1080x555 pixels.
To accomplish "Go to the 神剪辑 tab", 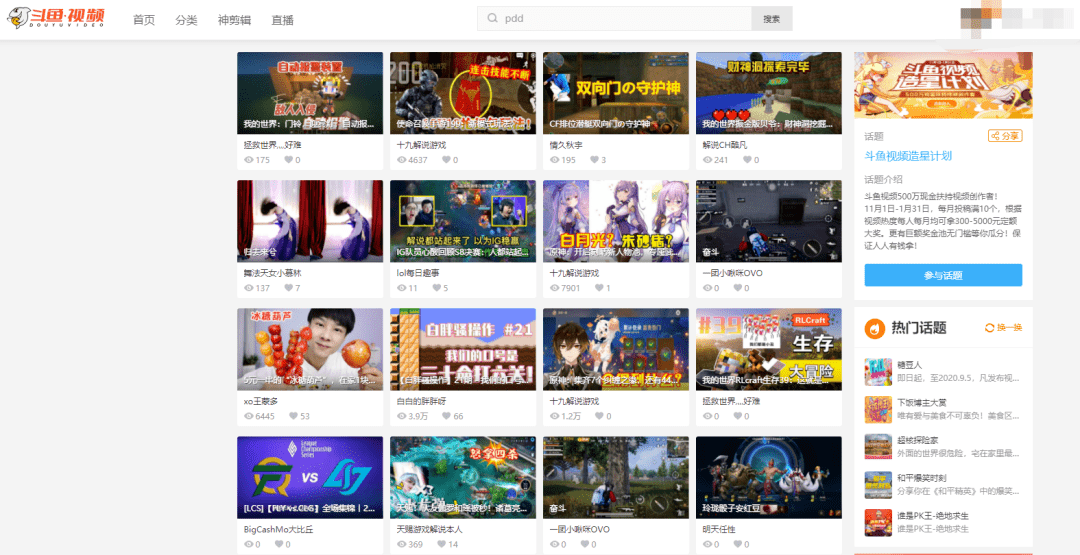I will pos(234,20).
